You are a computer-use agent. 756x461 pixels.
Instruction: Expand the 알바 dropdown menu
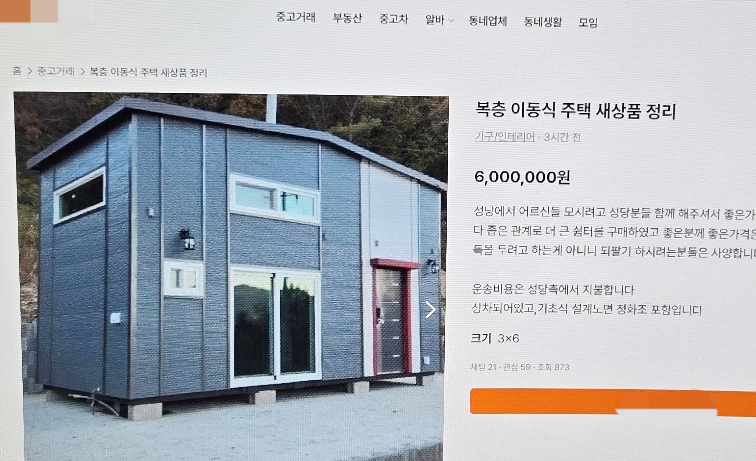tap(439, 20)
